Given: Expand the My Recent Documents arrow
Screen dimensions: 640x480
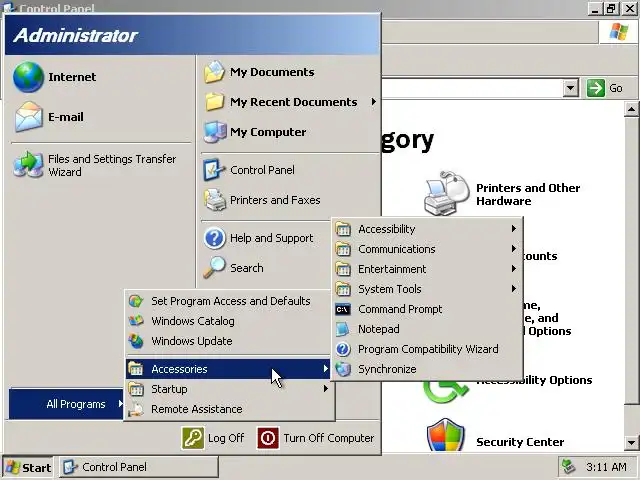Looking at the screenshot, I should [x=373, y=102].
